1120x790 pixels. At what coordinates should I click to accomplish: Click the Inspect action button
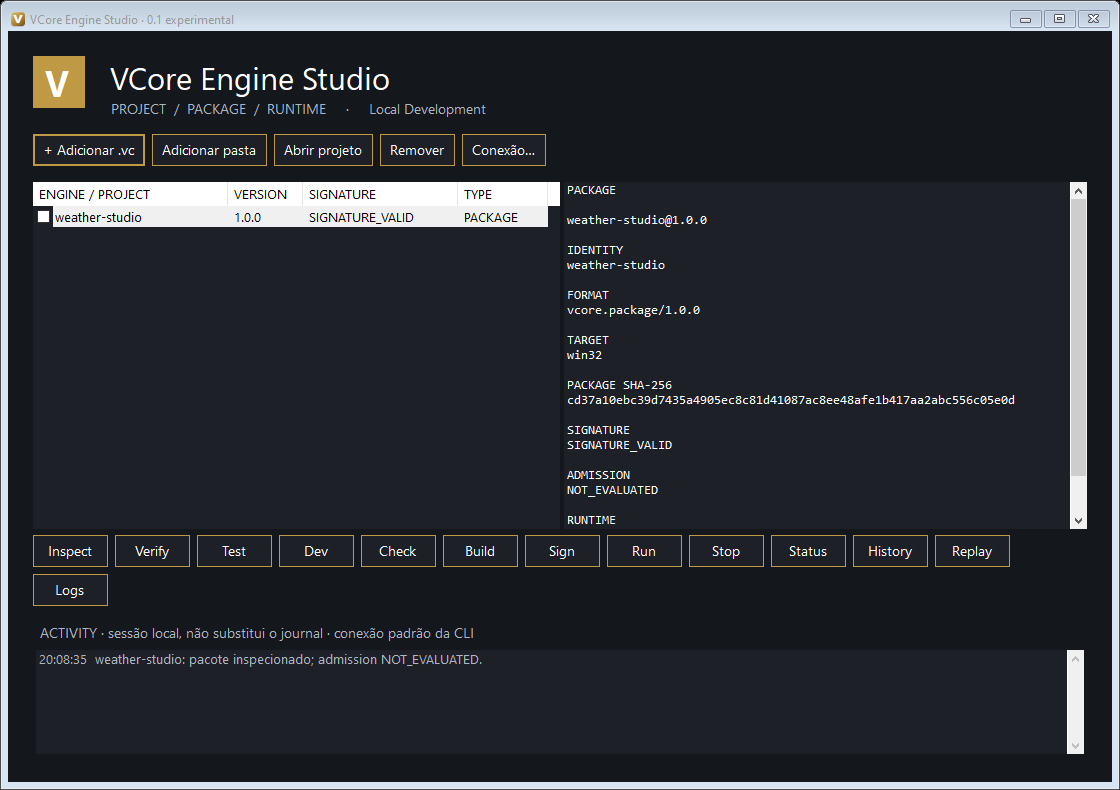click(70, 551)
